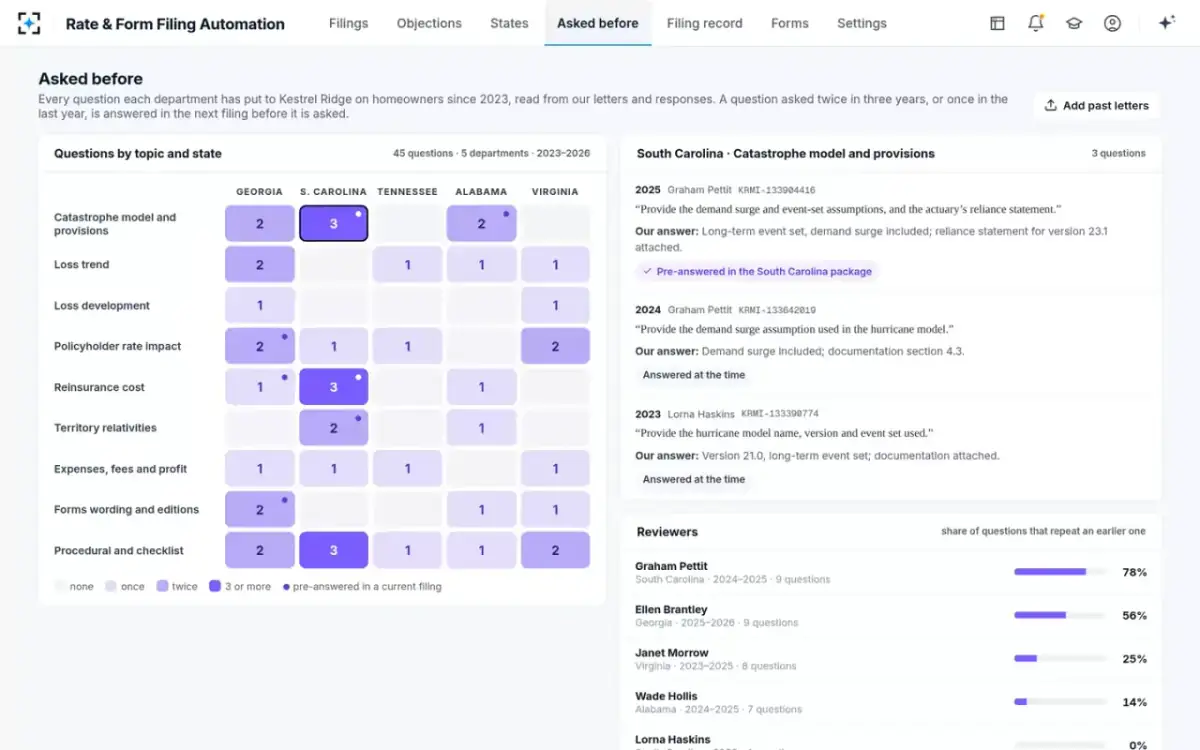Open reviewer Janet Morrow row

pos(891,659)
